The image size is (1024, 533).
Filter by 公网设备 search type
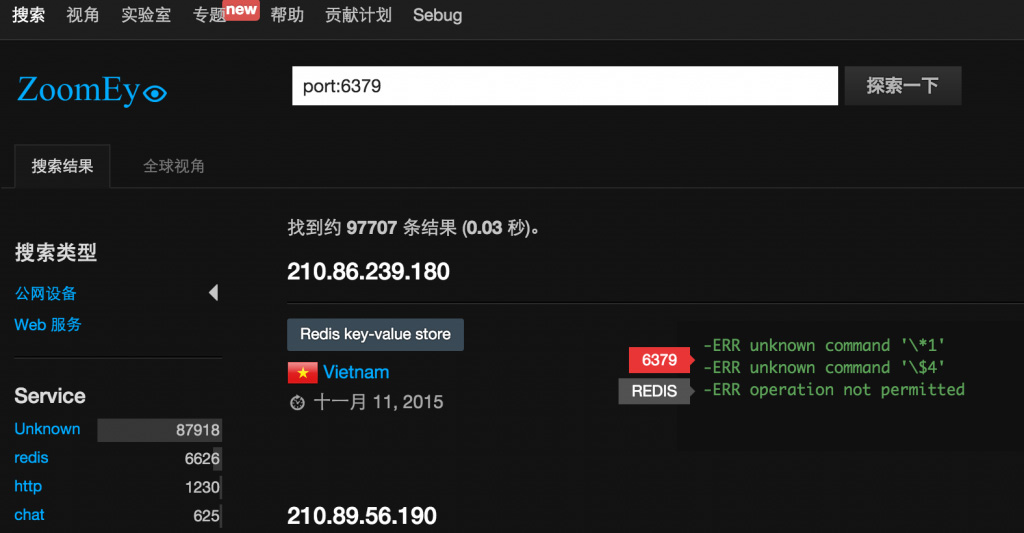(46, 294)
